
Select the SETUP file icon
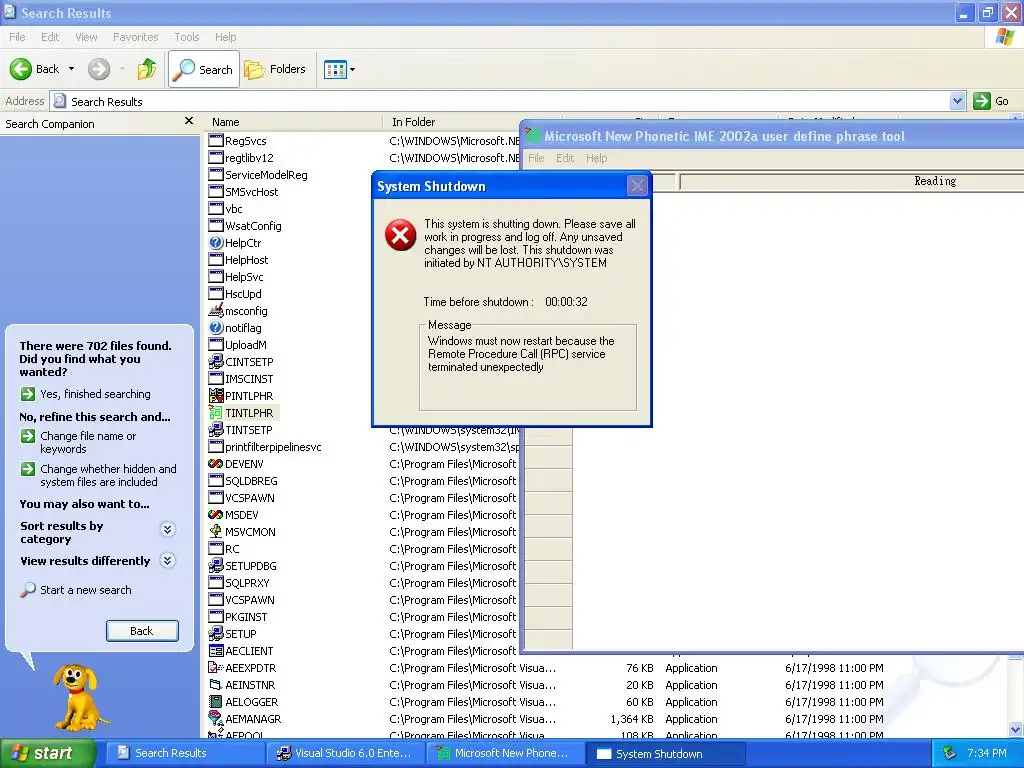[216, 633]
